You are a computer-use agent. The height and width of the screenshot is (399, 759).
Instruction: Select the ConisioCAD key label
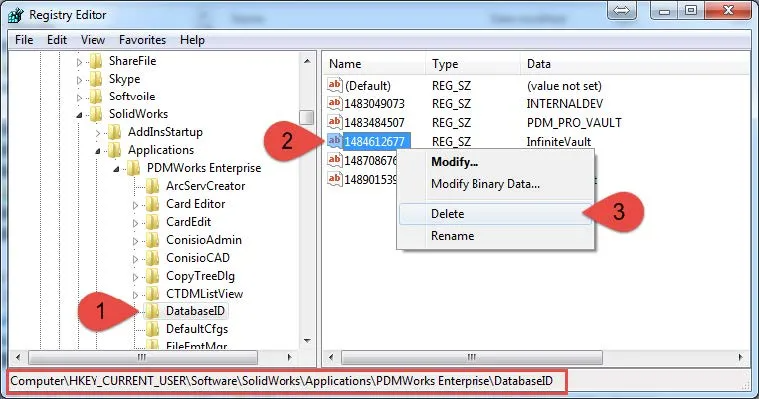(198, 258)
